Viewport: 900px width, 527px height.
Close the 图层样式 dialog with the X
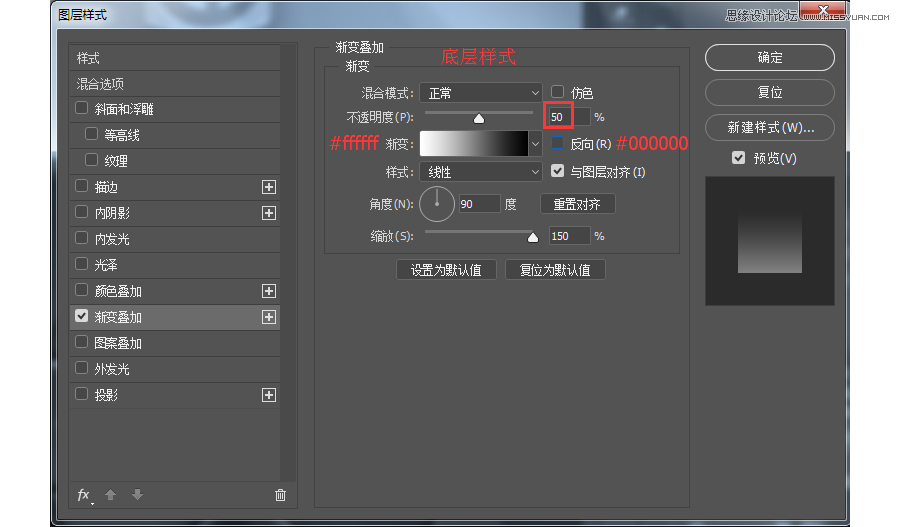tap(823, 10)
